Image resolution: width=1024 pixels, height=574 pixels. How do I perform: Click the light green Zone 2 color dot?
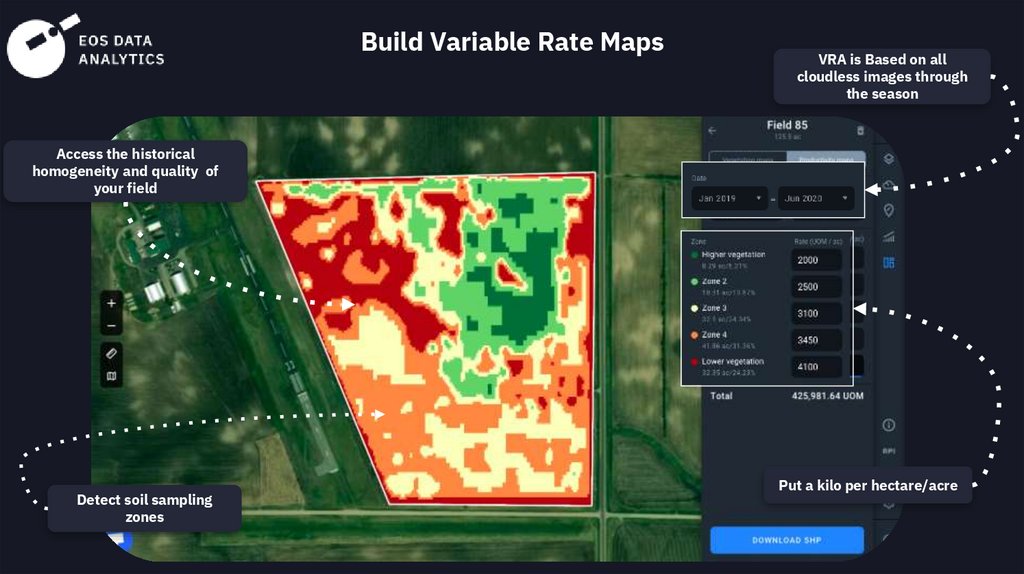coord(694,281)
